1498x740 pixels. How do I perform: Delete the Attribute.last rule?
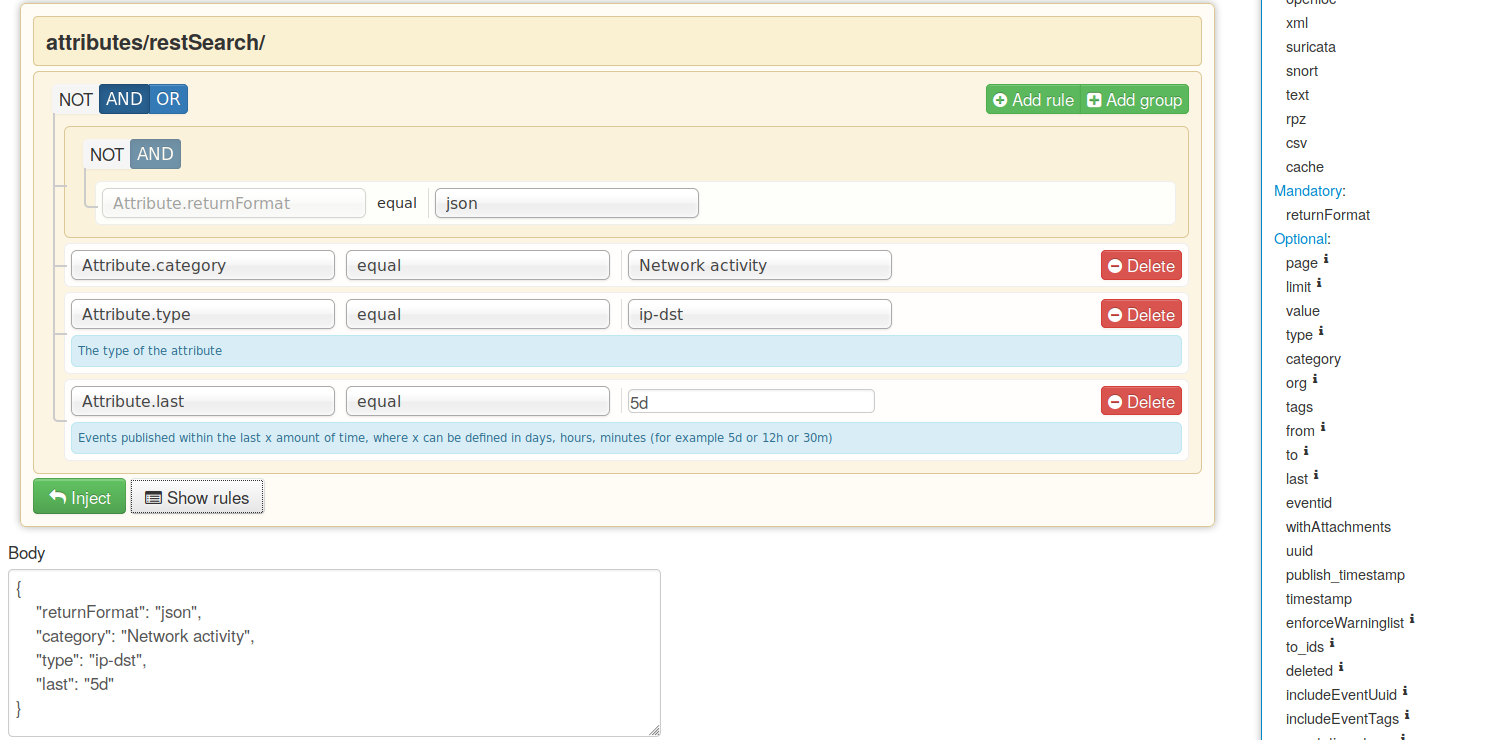[1141, 401]
